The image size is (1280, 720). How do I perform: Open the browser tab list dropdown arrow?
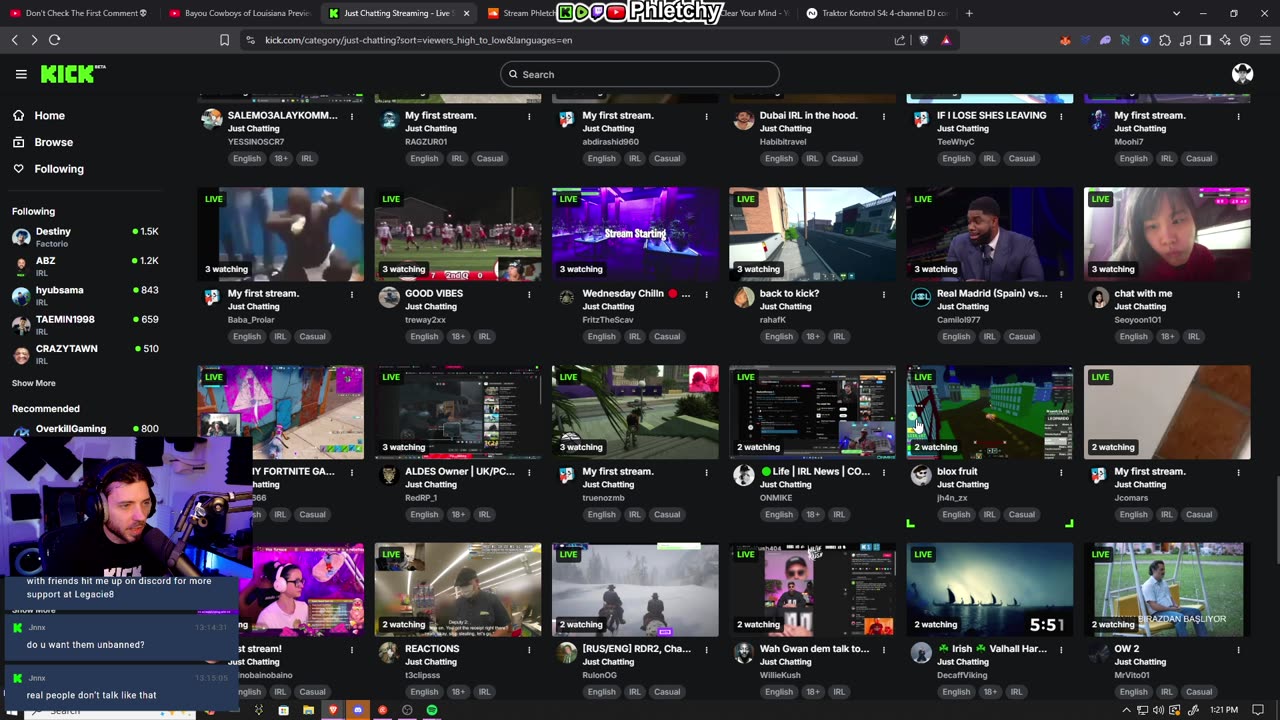pyautogui.click(x=1176, y=13)
